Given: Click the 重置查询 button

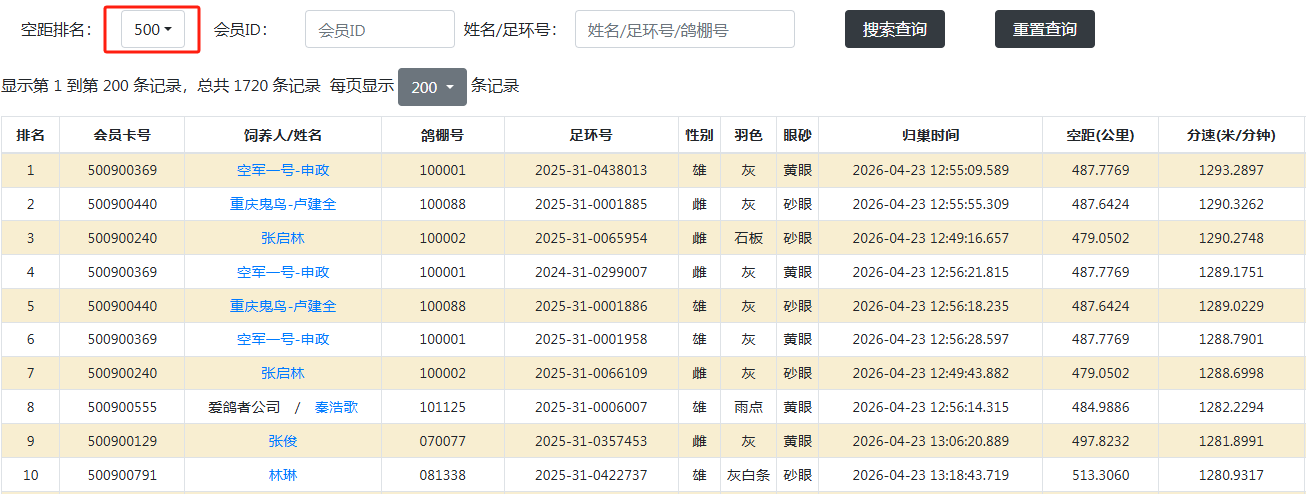Looking at the screenshot, I should click(x=1044, y=30).
